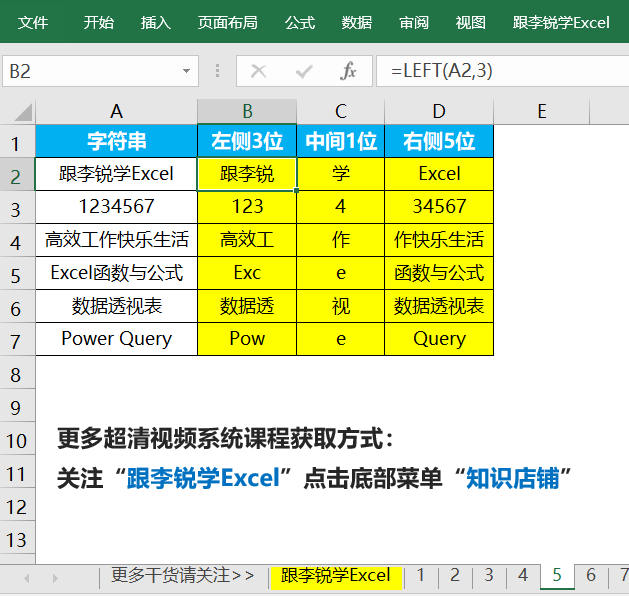The image size is (629, 596).
Task: Click header cell 字符串
Action: click(116, 141)
